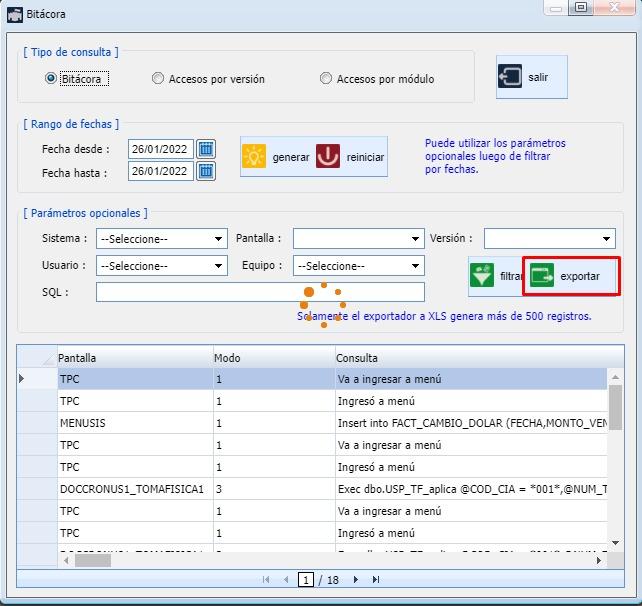Click the text label 'generar'
Image resolution: width=642 pixels, height=606 pixels.
pos(291,157)
